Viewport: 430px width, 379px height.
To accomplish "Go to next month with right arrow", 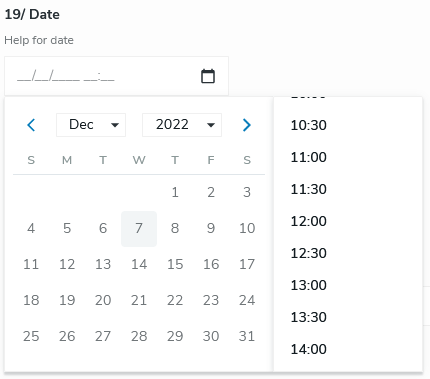I will 247,125.
